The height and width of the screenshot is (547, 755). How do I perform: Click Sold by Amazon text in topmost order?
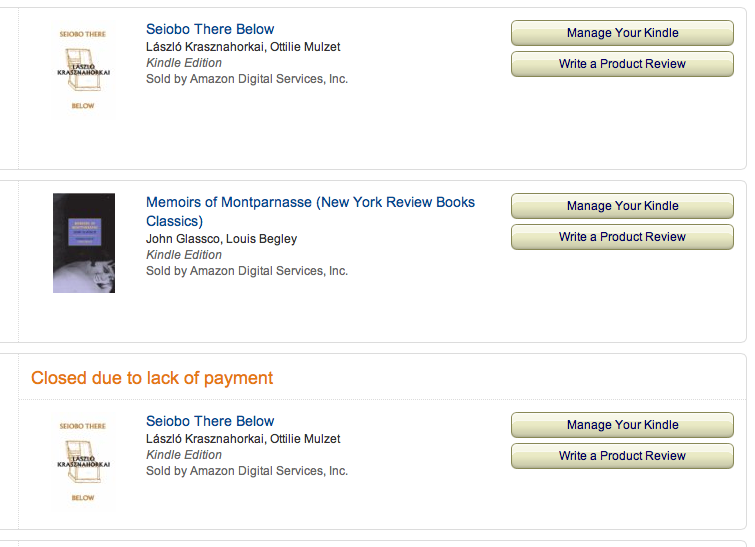coord(247,79)
